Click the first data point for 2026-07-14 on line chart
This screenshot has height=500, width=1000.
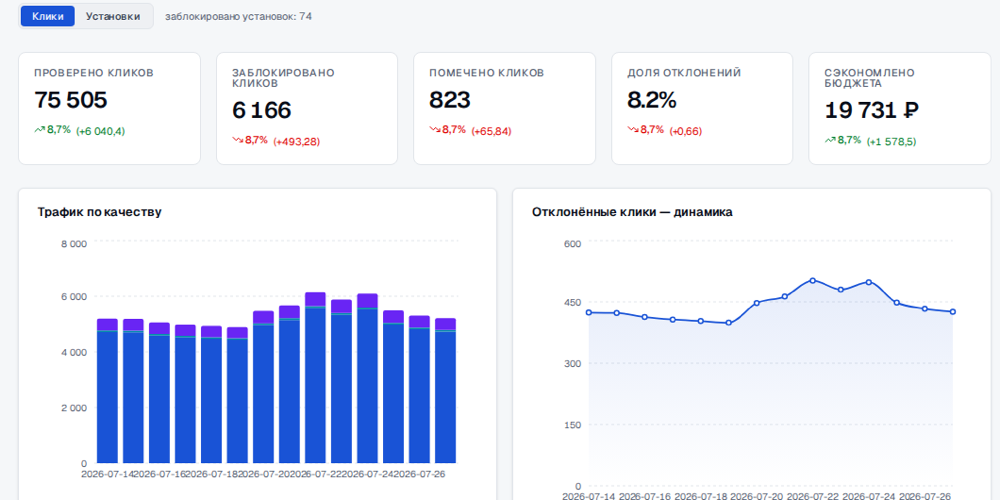pyautogui.click(x=589, y=312)
